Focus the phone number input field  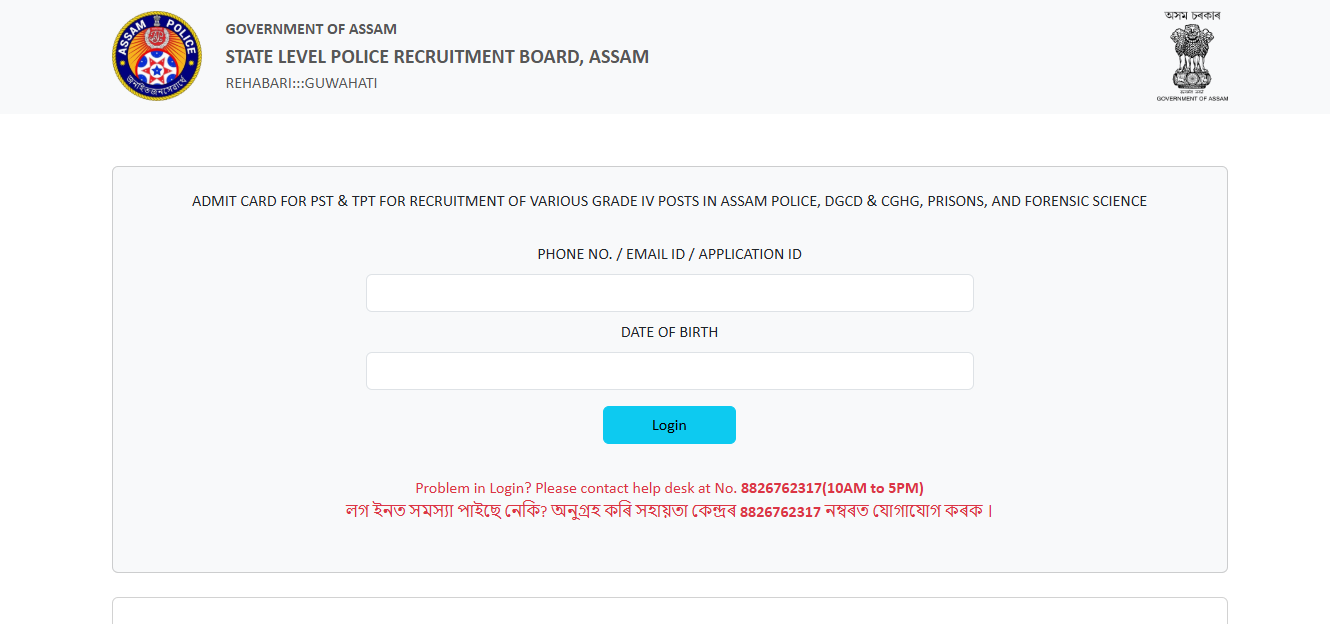pyautogui.click(x=669, y=292)
